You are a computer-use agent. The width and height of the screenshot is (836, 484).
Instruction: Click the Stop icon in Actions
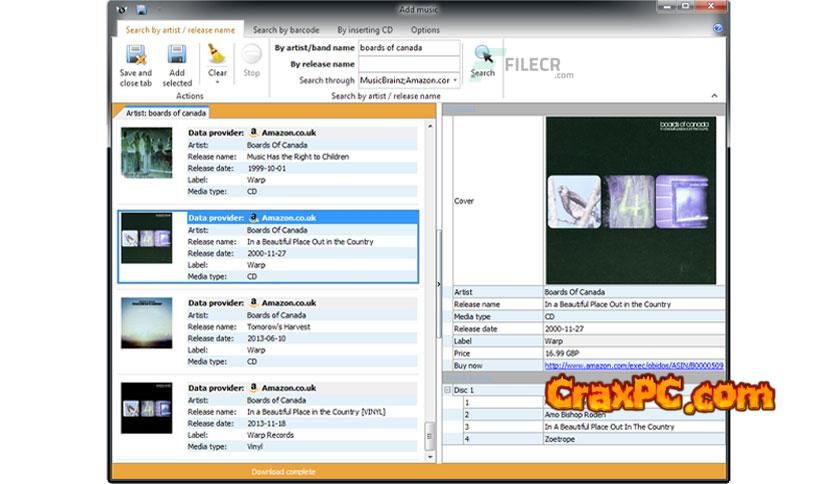[251, 55]
